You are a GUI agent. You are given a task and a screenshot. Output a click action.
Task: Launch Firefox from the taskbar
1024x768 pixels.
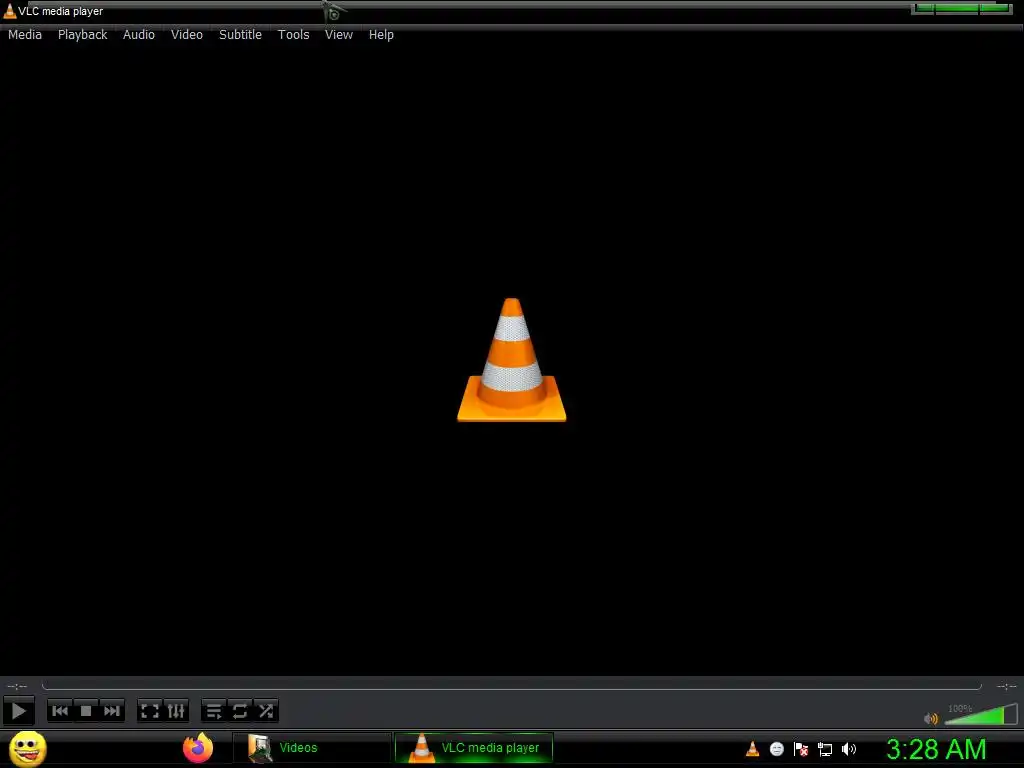[x=198, y=748]
